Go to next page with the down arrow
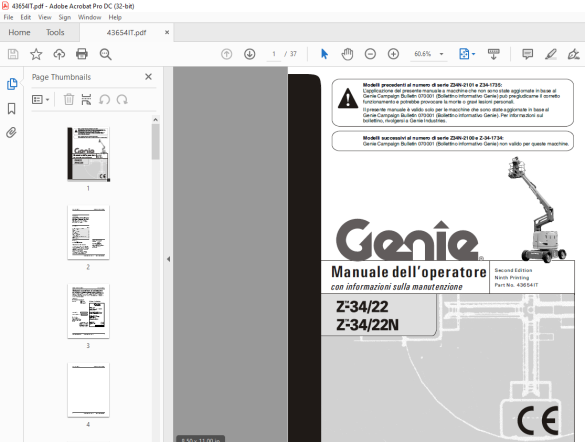This screenshot has width=585, height=442. point(250,54)
